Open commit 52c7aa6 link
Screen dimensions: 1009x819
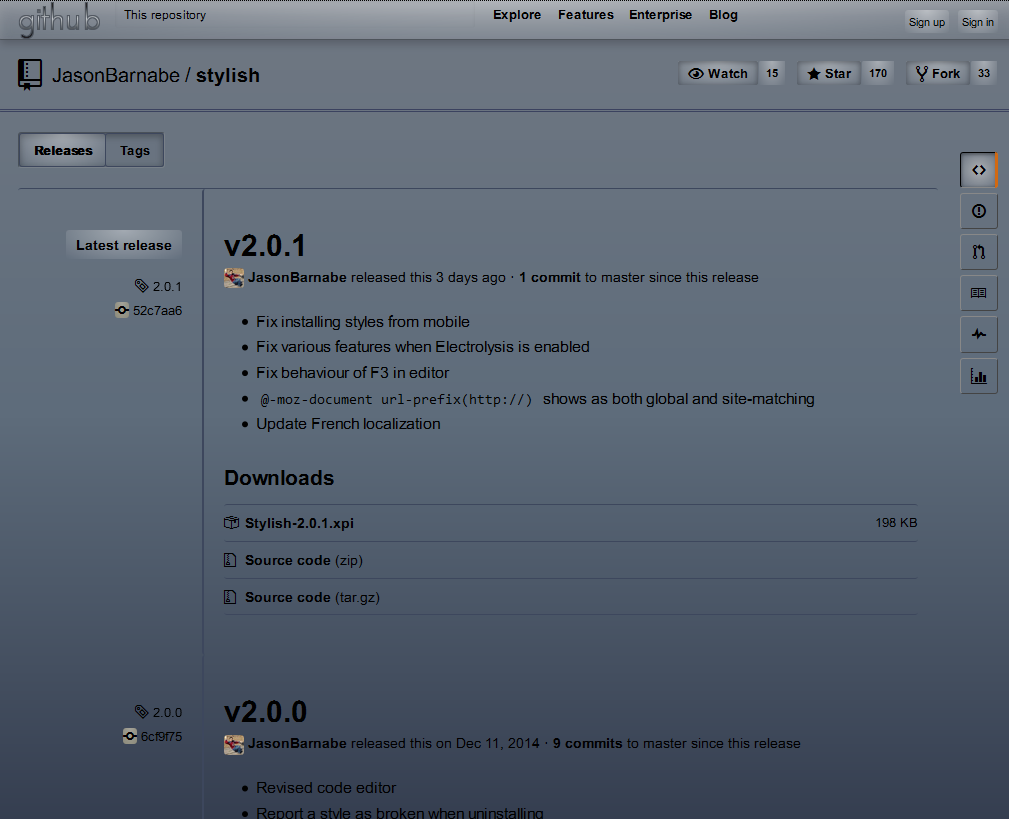(x=157, y=311)
